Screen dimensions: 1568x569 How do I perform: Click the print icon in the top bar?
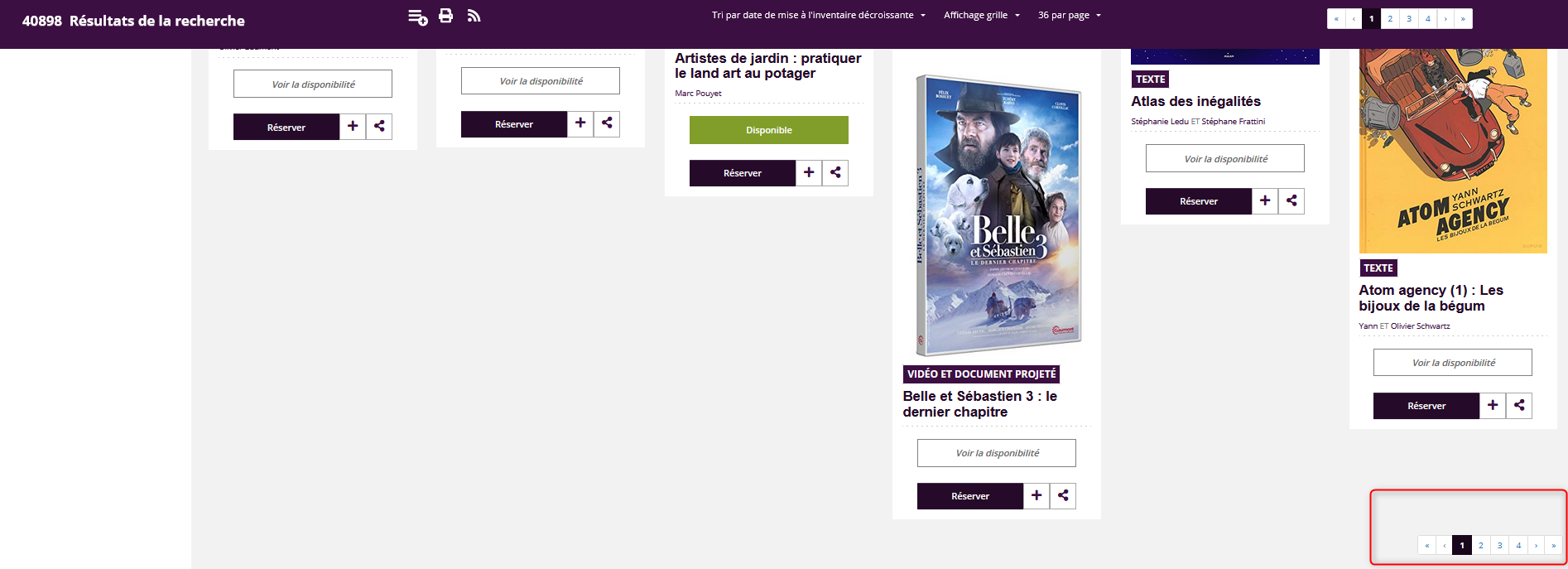coord(445,16)
